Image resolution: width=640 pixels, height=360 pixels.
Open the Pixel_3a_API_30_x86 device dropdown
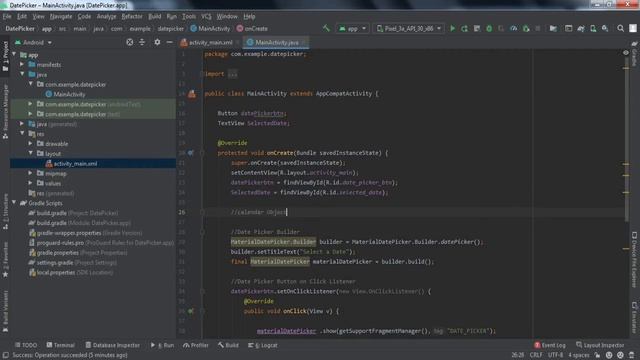(409, 29)
